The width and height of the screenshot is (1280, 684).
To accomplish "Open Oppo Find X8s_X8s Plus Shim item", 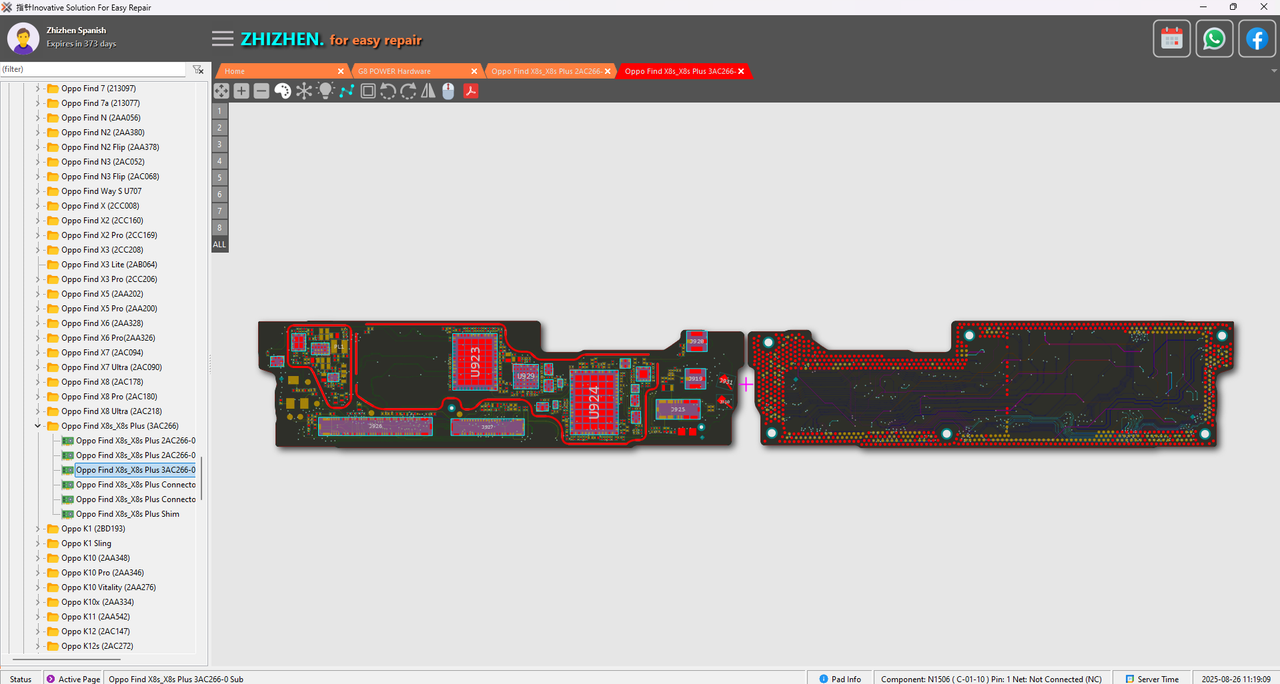I will click(128, 514).
